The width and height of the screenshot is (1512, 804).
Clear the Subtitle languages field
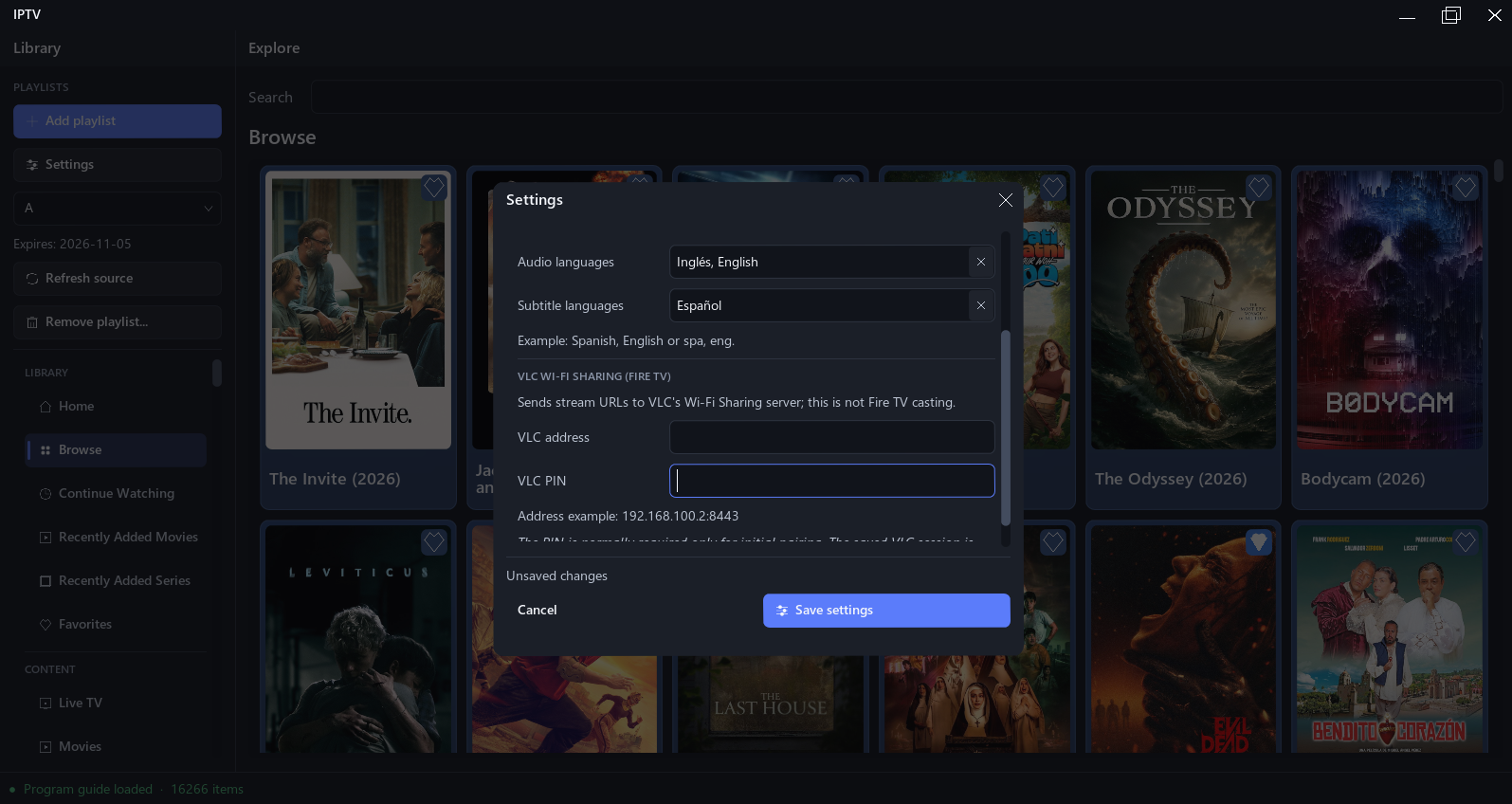(981, 305)
